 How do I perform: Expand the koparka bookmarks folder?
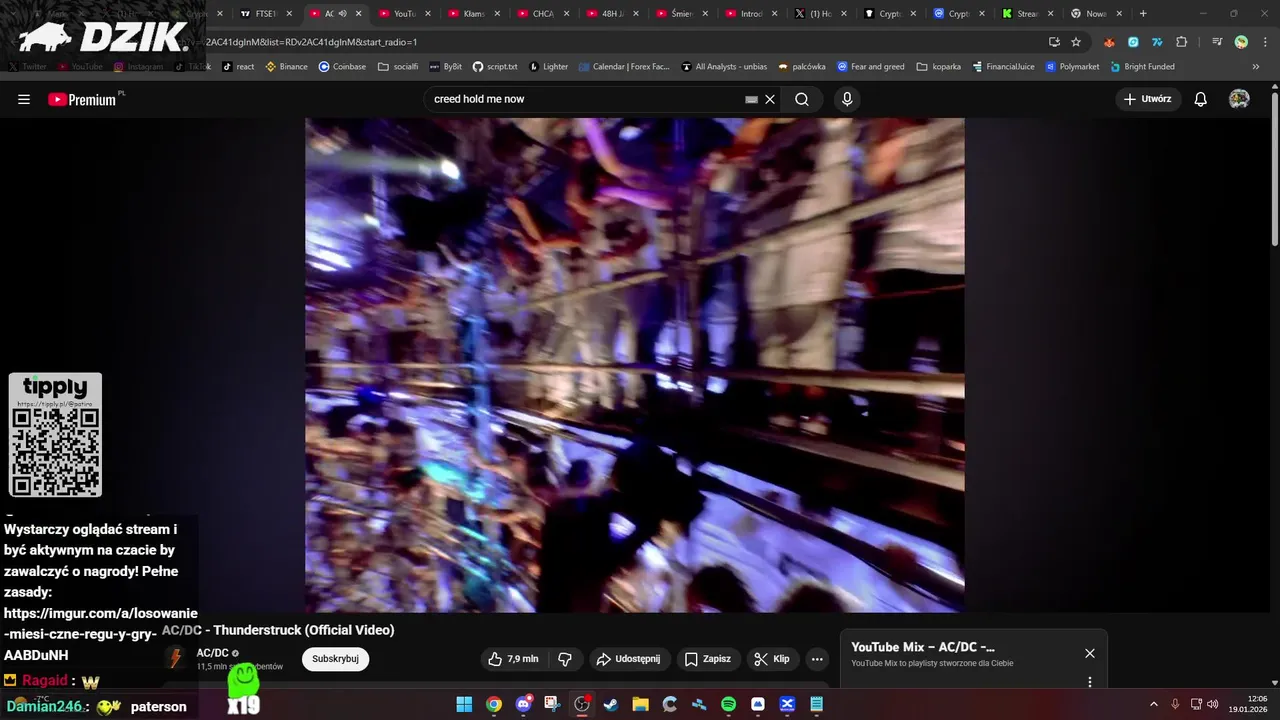point(939,67)
